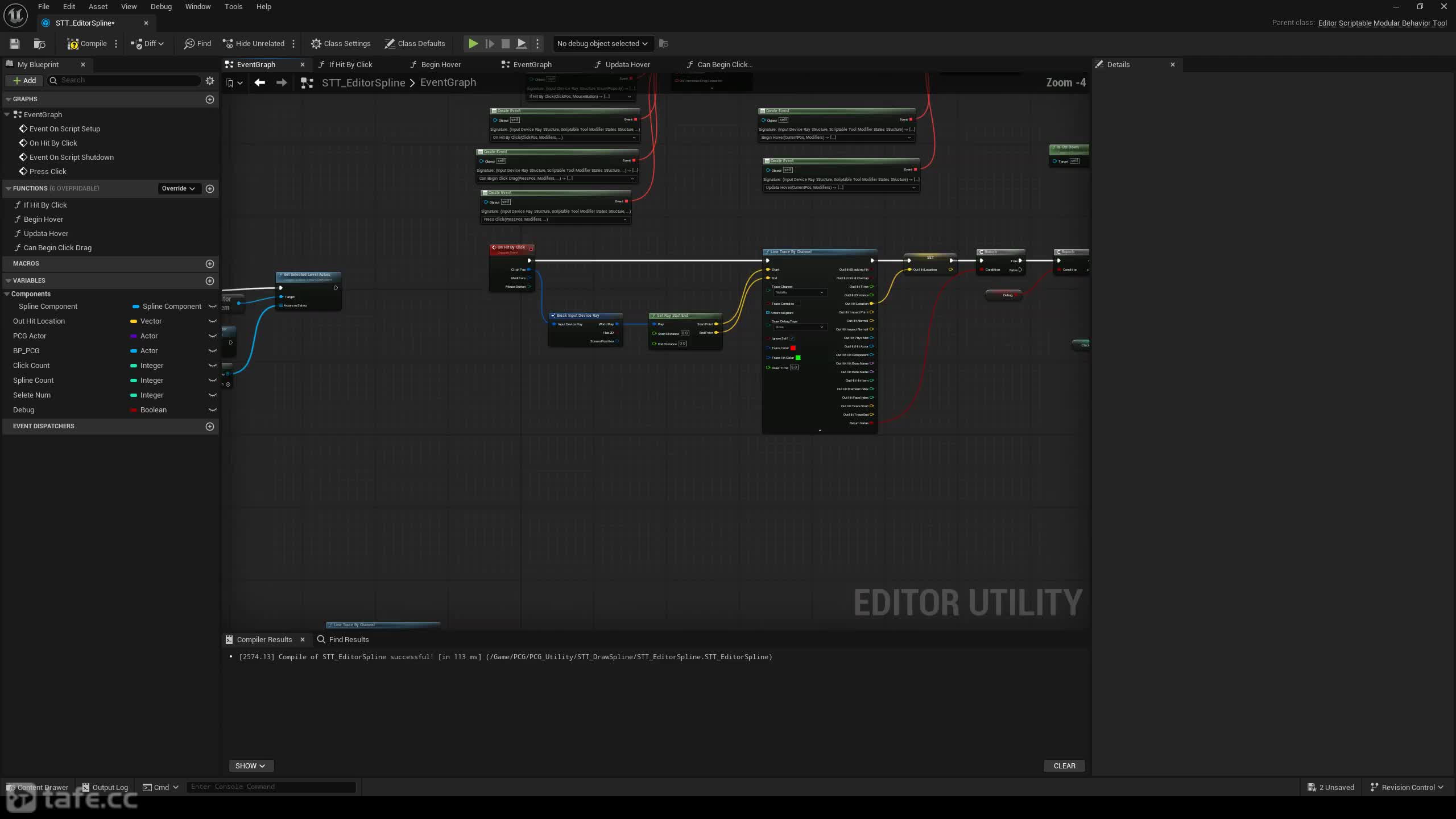The image size is (1456, 819).
Task: Click the Save asset floppy icon
Action: [15, 44]
